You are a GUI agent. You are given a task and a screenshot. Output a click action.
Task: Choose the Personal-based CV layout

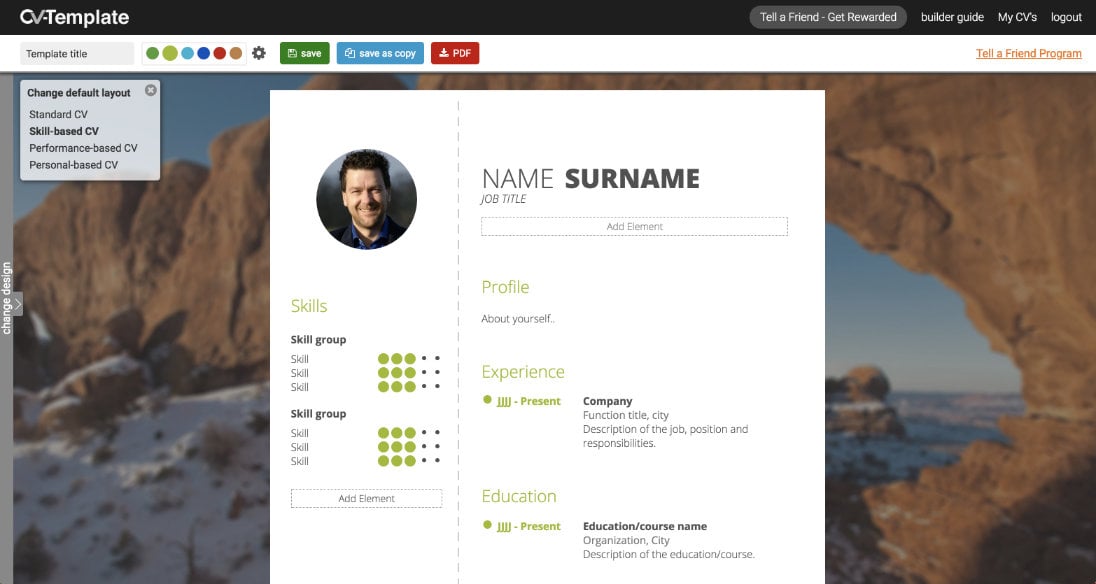pos(73,165)
